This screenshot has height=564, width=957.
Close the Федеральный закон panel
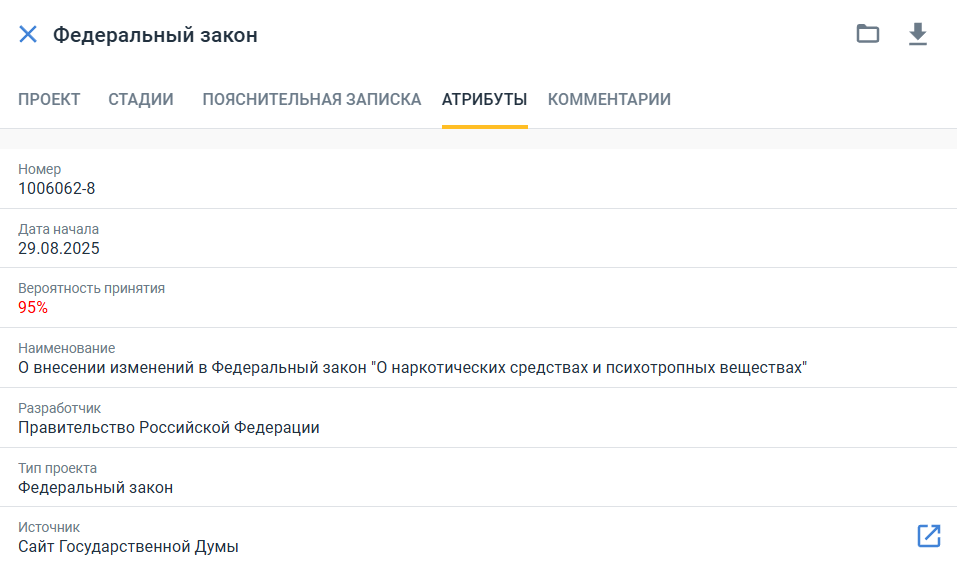tap(28, 34)
